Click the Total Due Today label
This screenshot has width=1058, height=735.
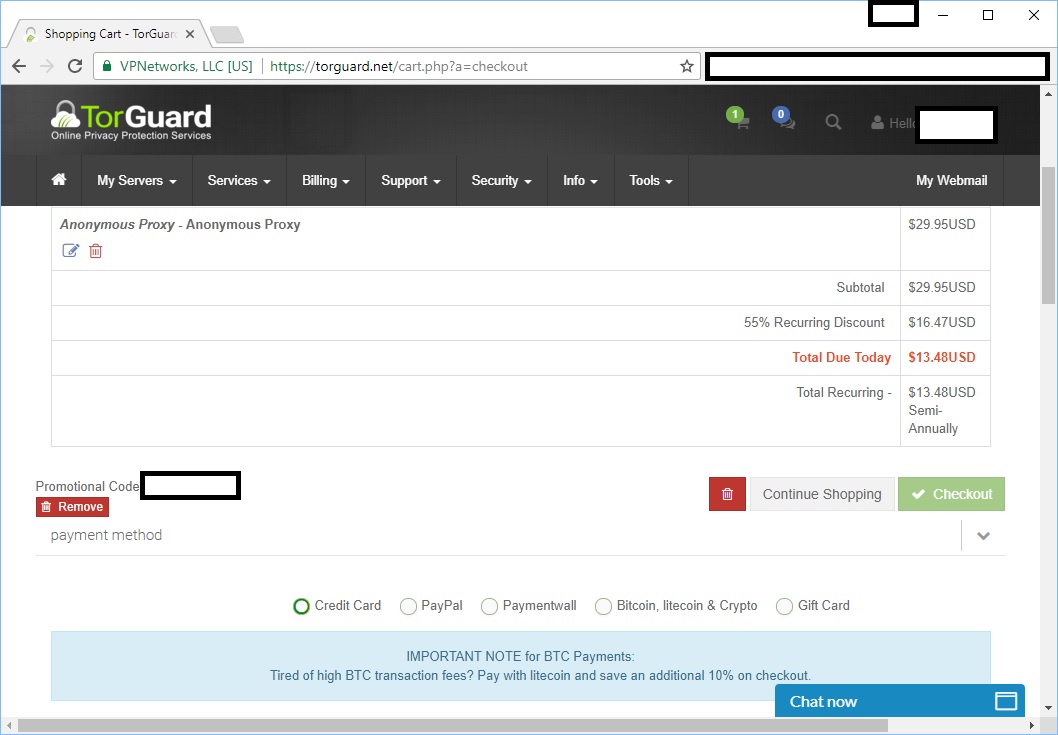point(841,358)
